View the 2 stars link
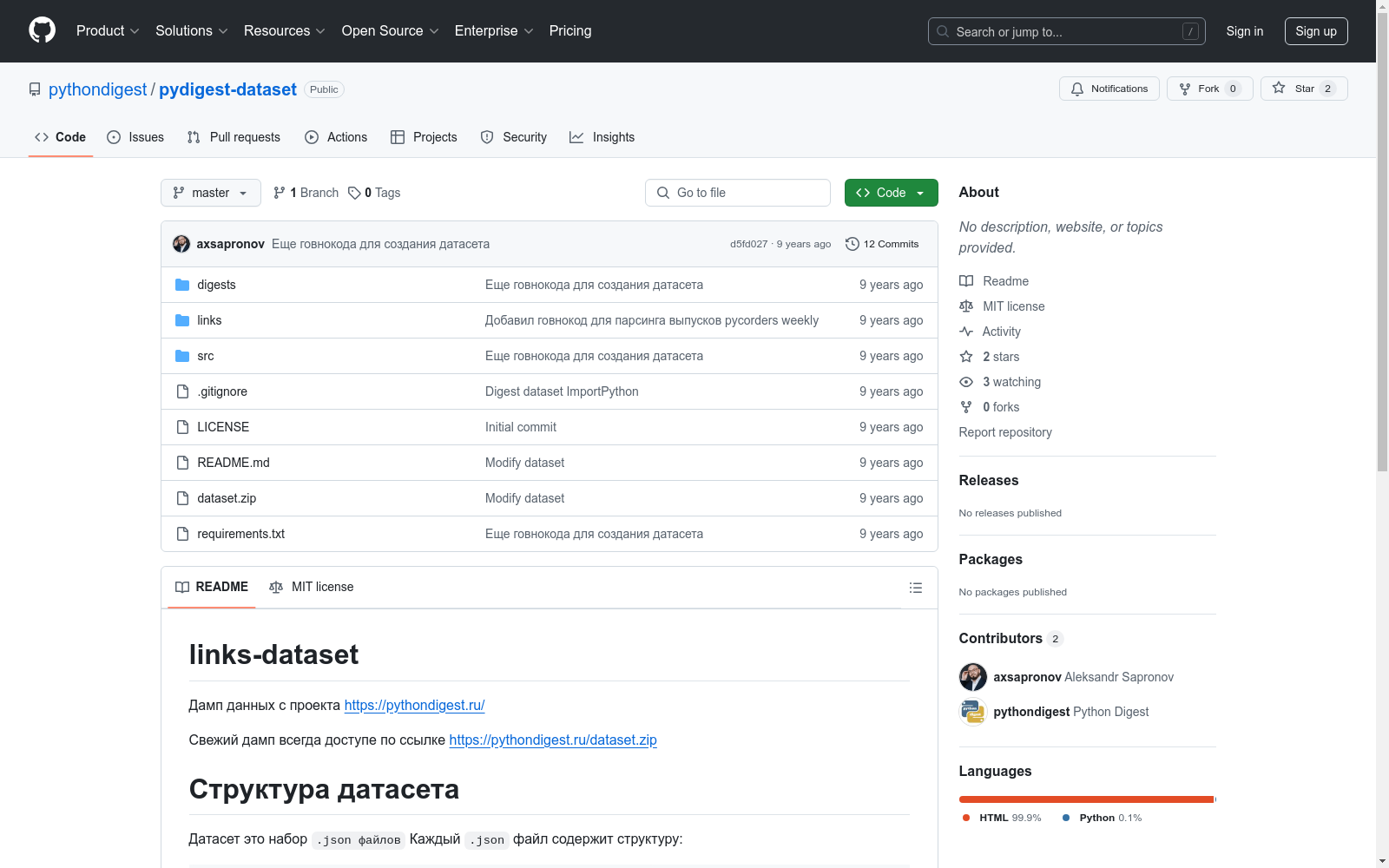 coord(990,357)
